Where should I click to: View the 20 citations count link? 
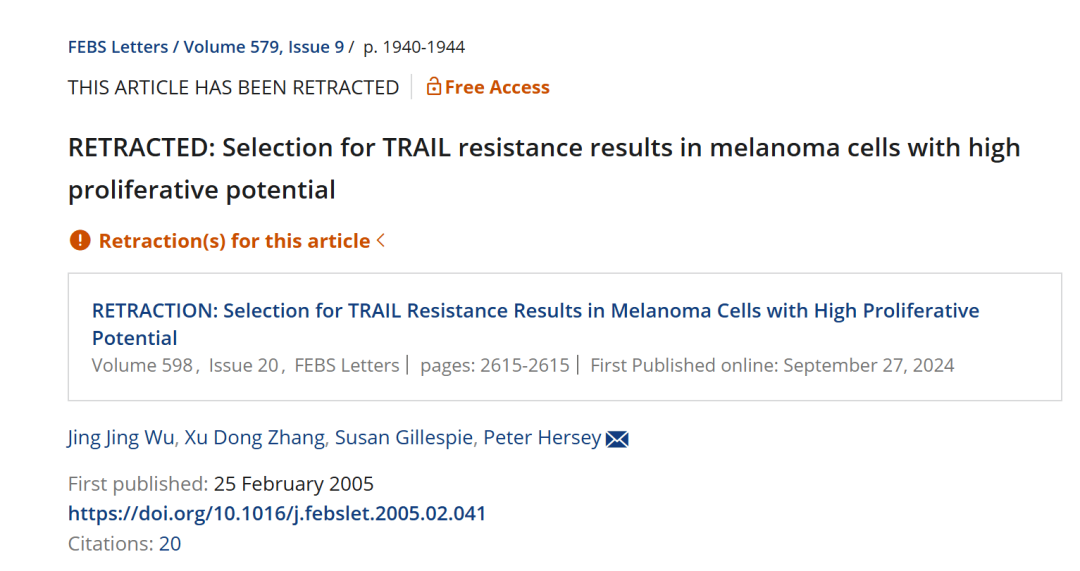pyautogui.click(x=170, y=543)
